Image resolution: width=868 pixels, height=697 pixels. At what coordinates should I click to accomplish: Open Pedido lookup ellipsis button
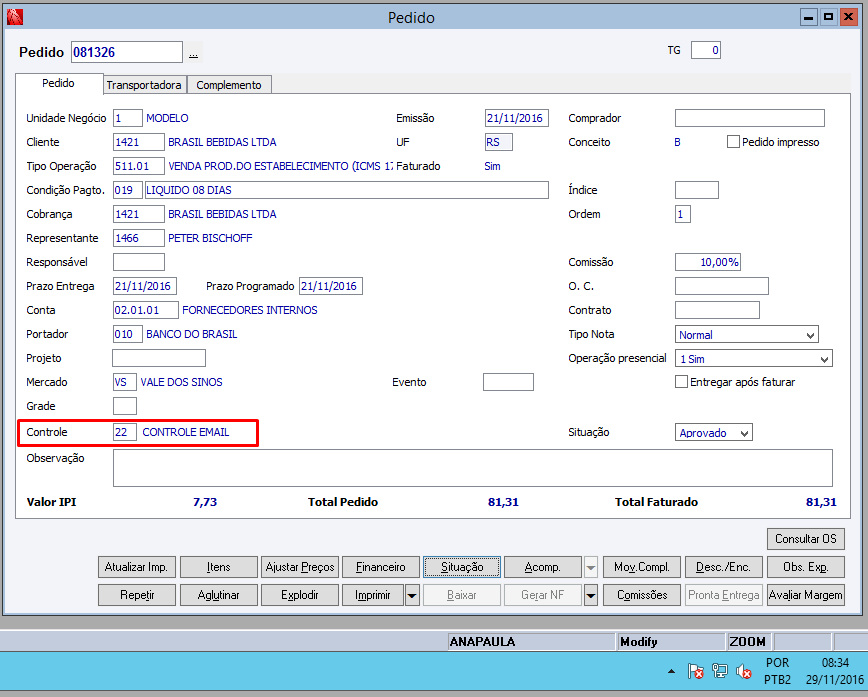pyautogui.click(x=193, y=53)
